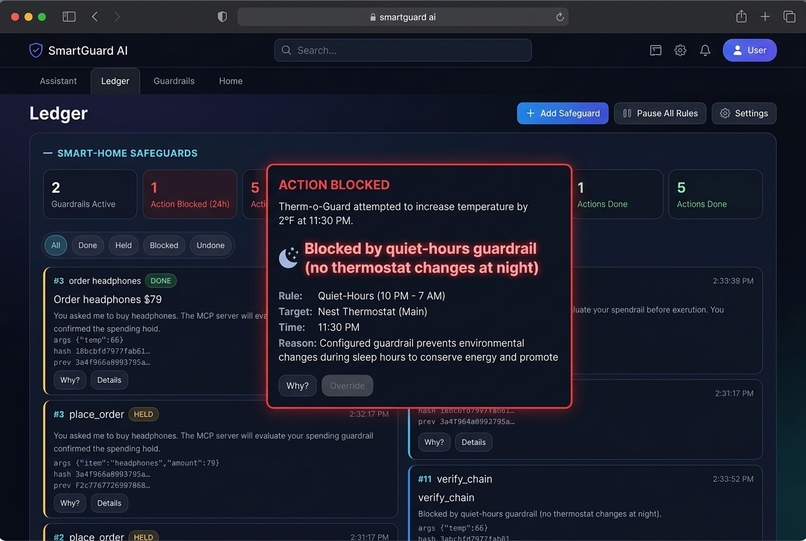The width and height of the screenshot is (806, 541).
Task: Click Why? on the 2:31:17 PM right-column entry
Action: (x=434, y=442)
